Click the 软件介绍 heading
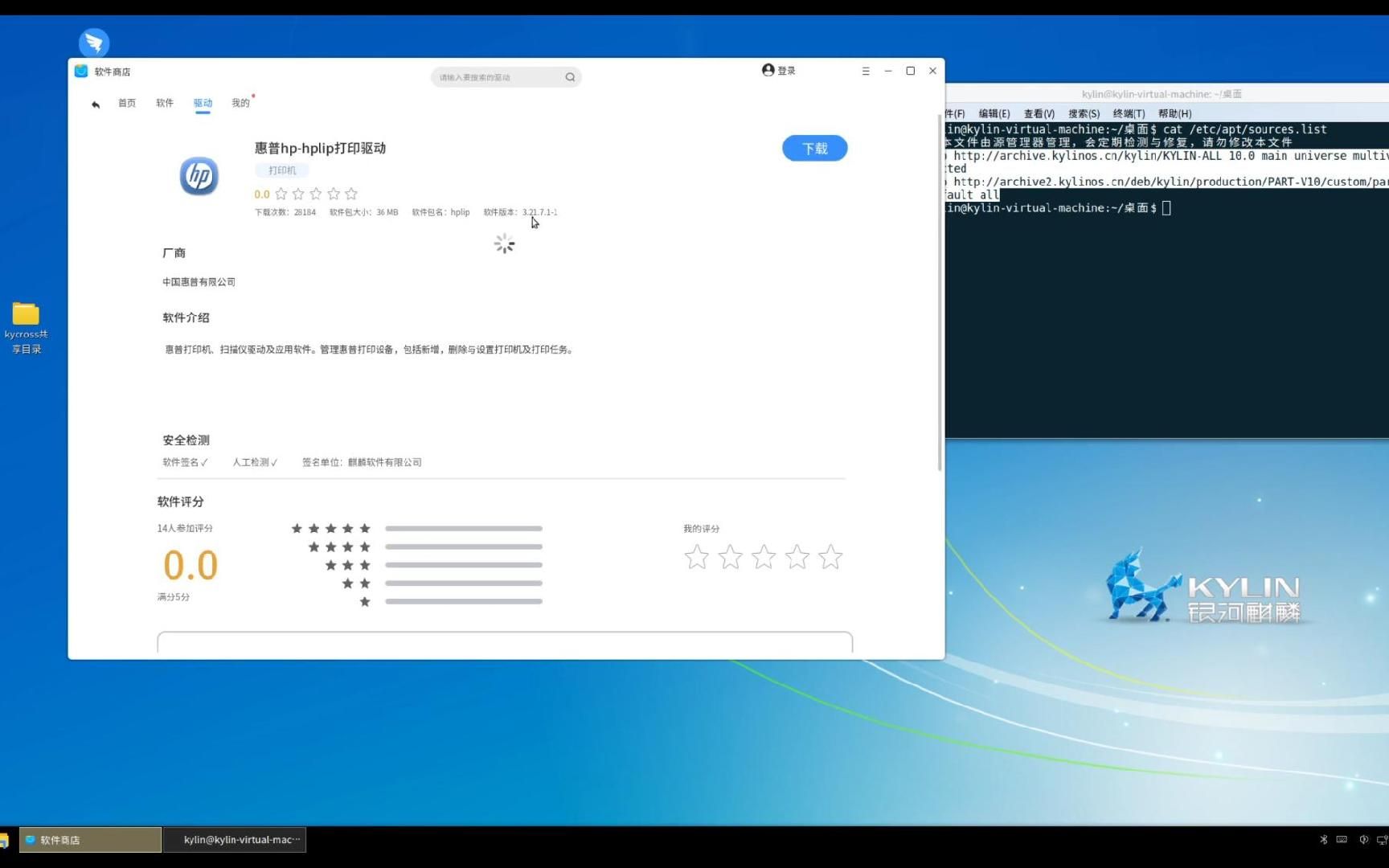 [x=186, y=317]
